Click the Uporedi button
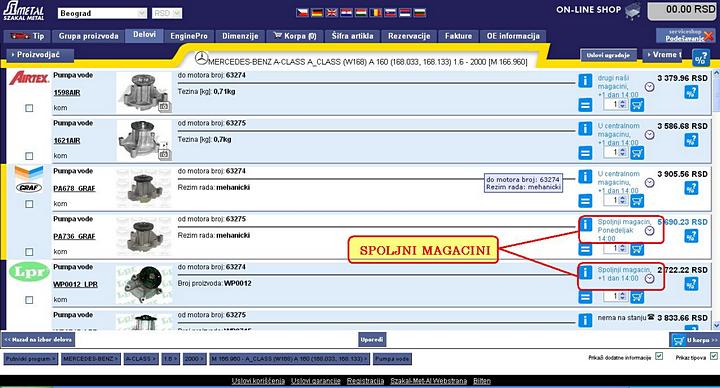The height and width of the screenshot is (388, 720). pyautogui.click(x=372, y=340)
